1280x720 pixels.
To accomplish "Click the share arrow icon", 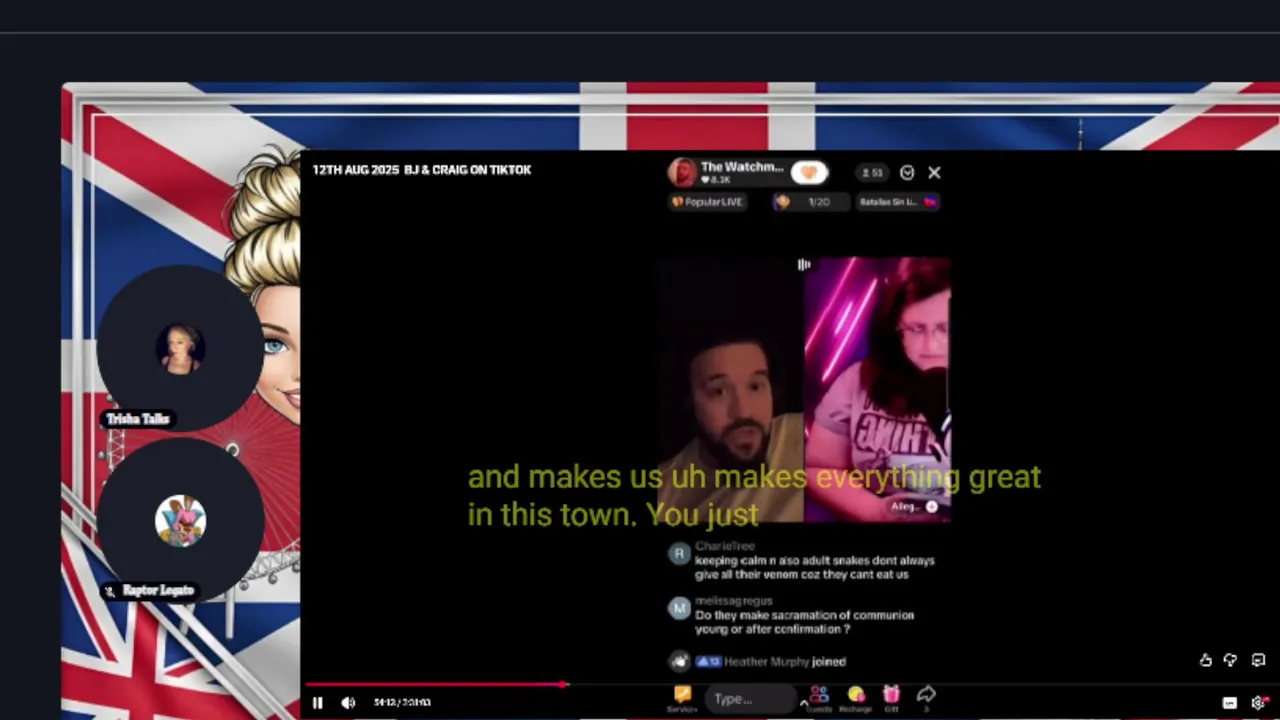I will click(926, 697).
